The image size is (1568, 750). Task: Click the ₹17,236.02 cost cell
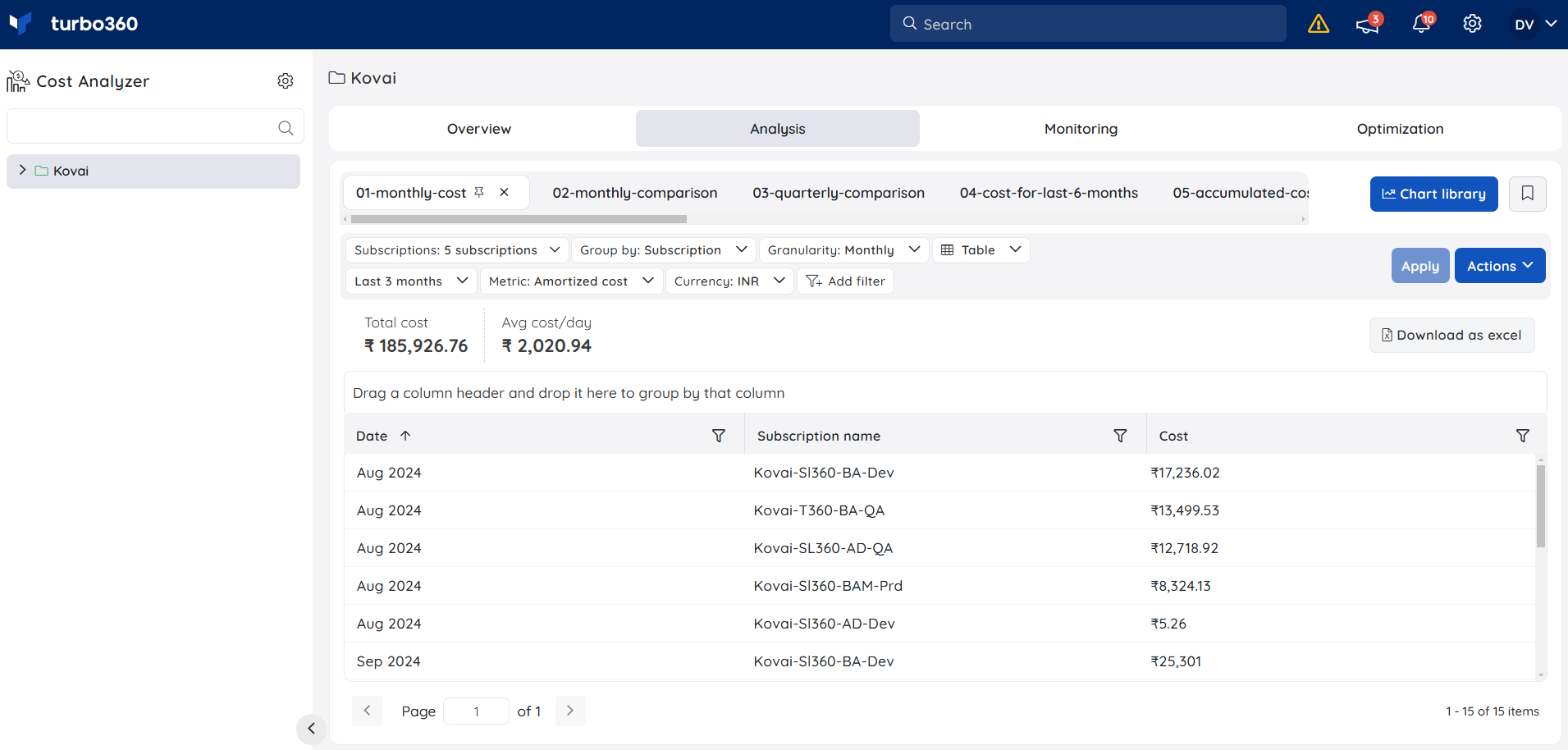point(1185,473)
